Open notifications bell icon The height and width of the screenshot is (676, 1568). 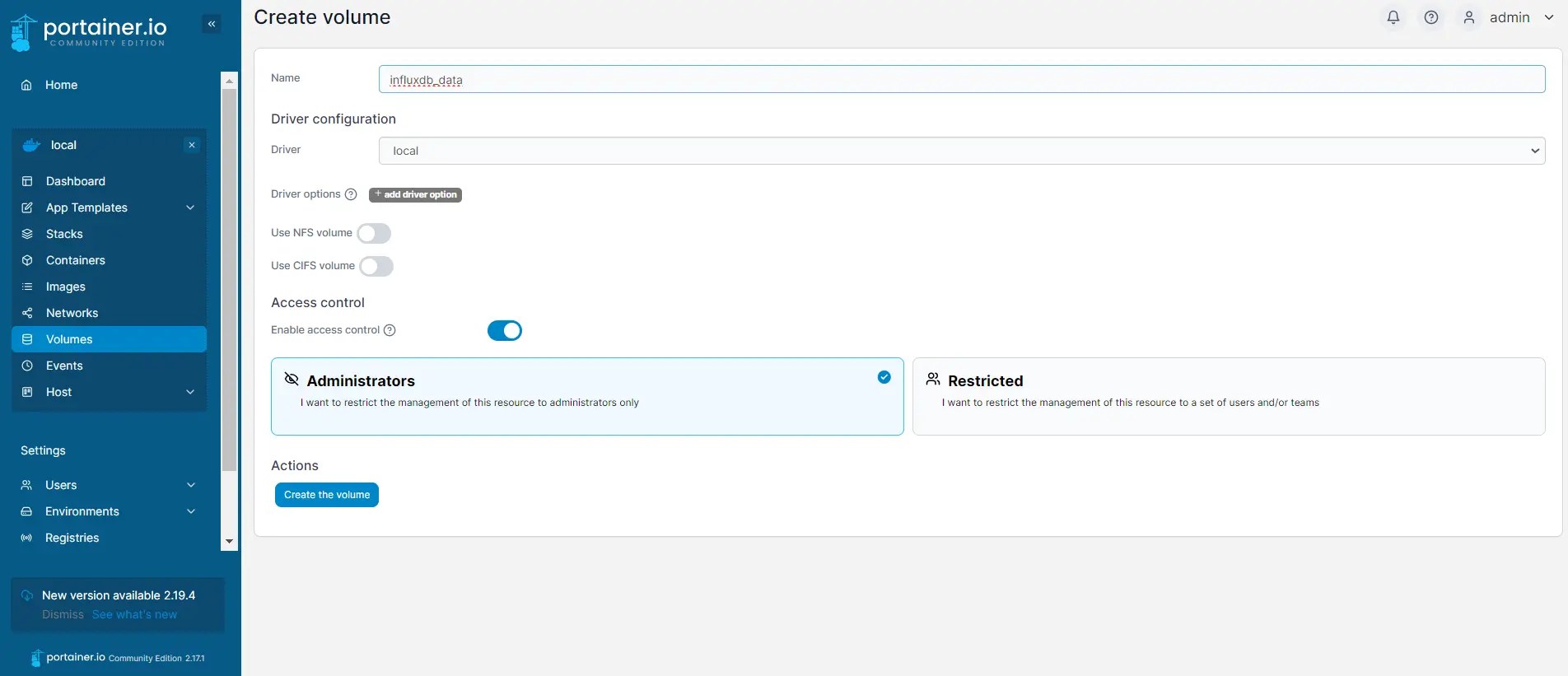pos(1393,17)
